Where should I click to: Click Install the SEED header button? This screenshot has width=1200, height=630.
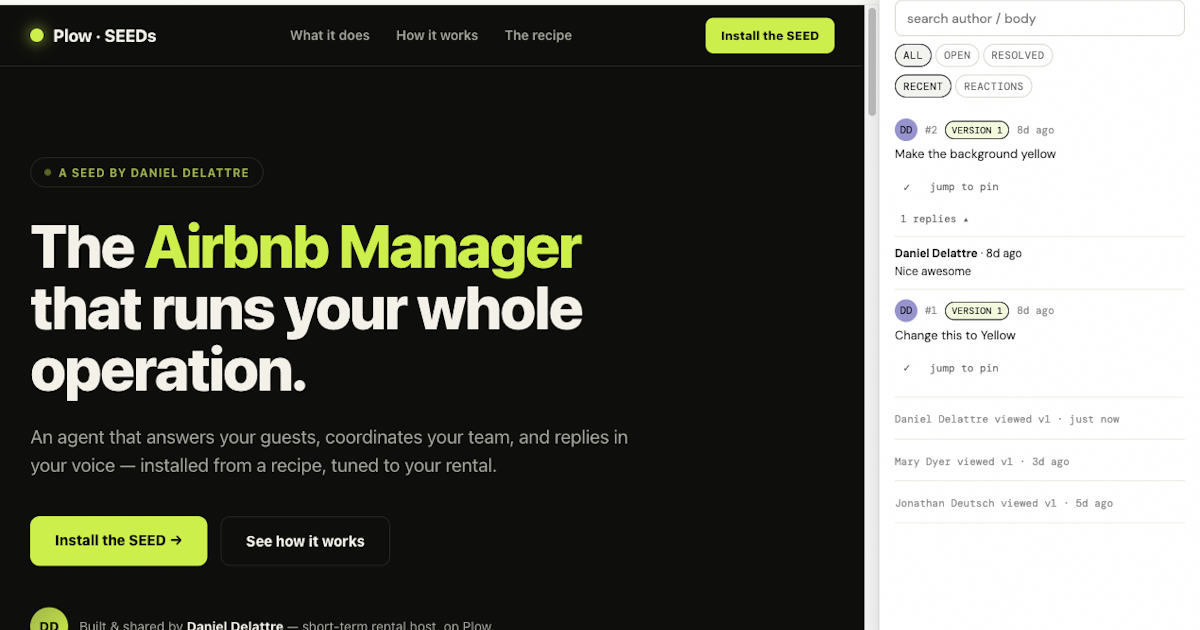pyautogui.click(x=770, y=35)
